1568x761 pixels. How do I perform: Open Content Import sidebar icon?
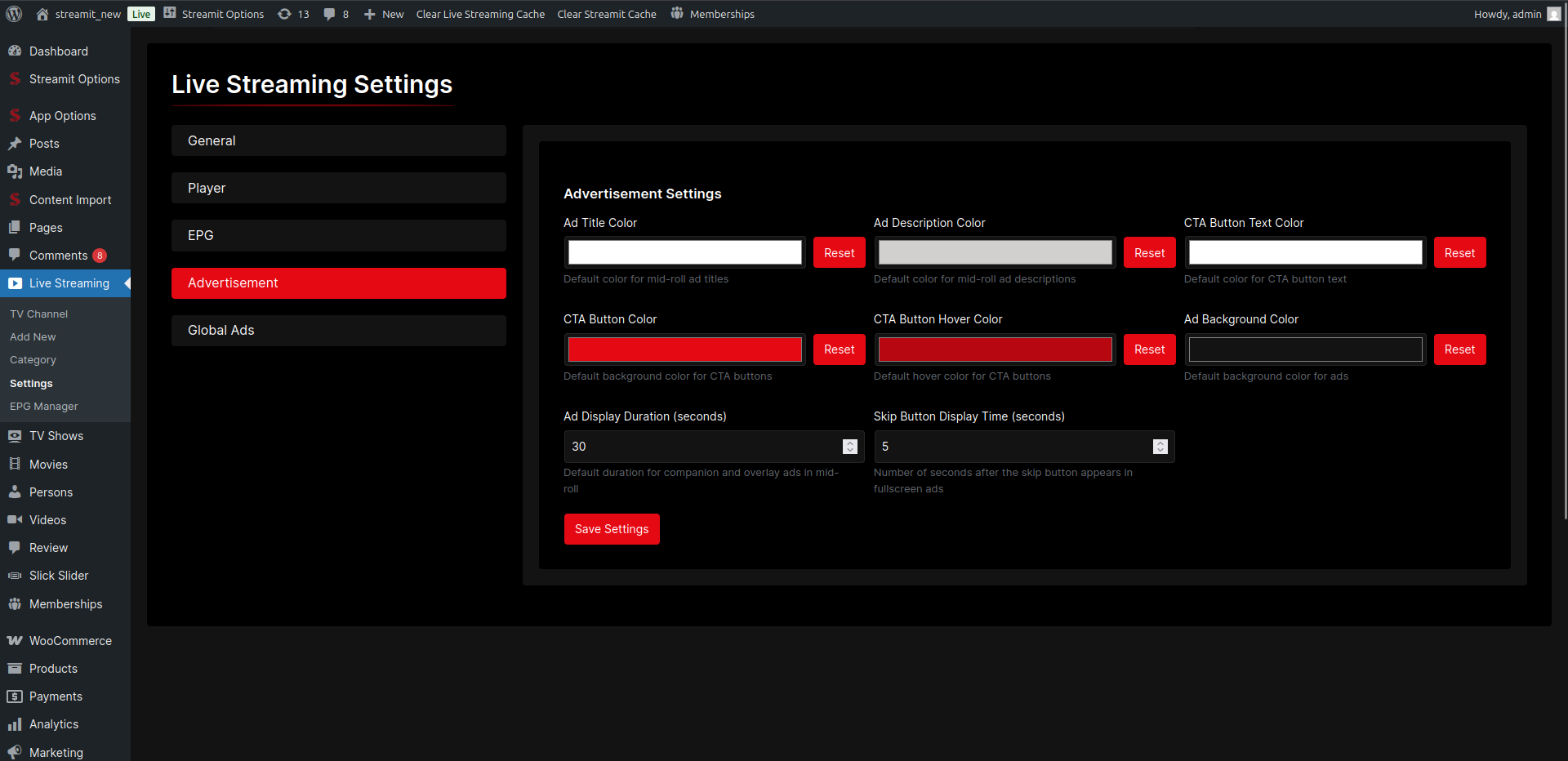coord(15,199)
